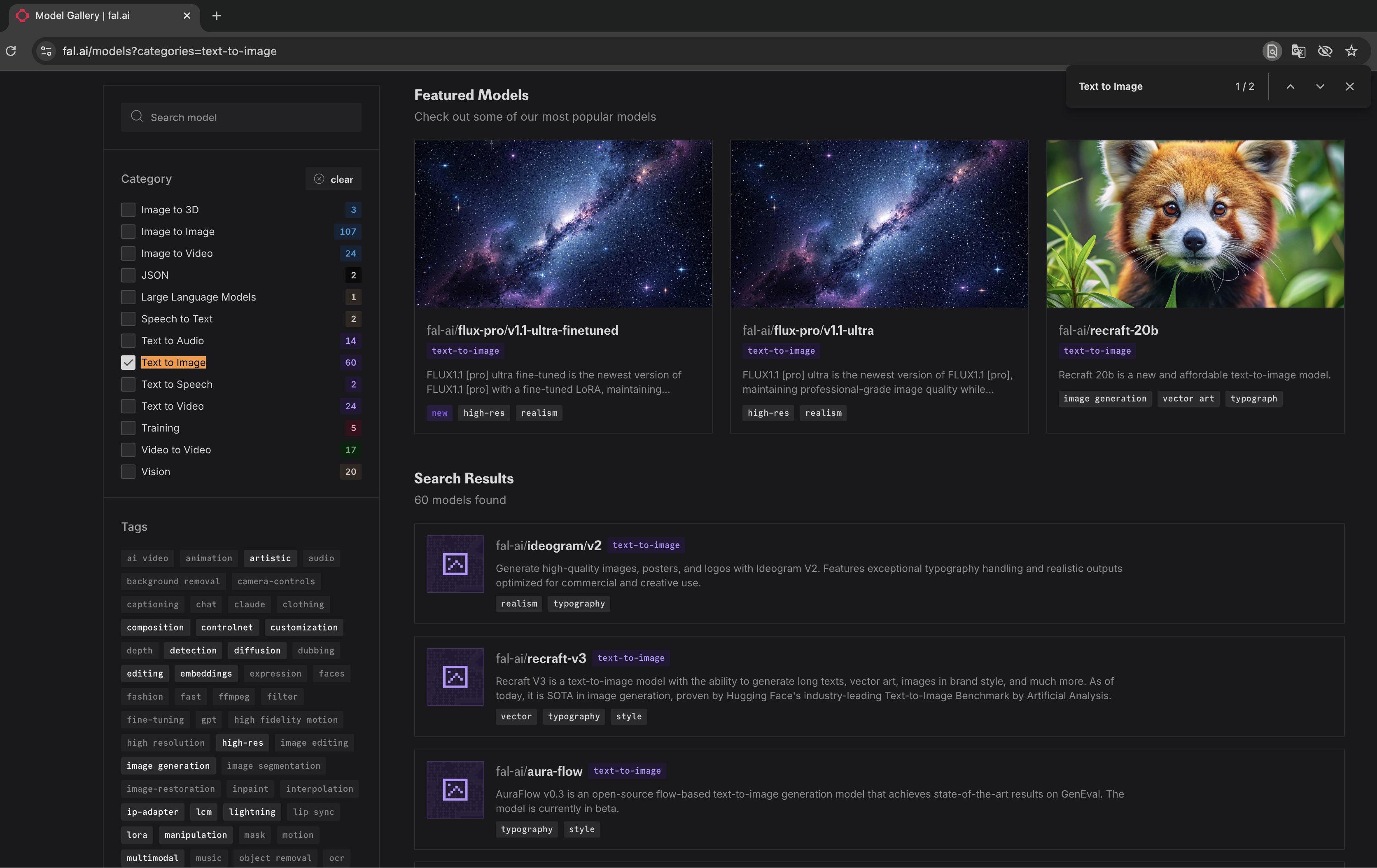Viewport: 1377px width, 868px height.
Task: Click the address bar URL
Action: coord(169,51)
